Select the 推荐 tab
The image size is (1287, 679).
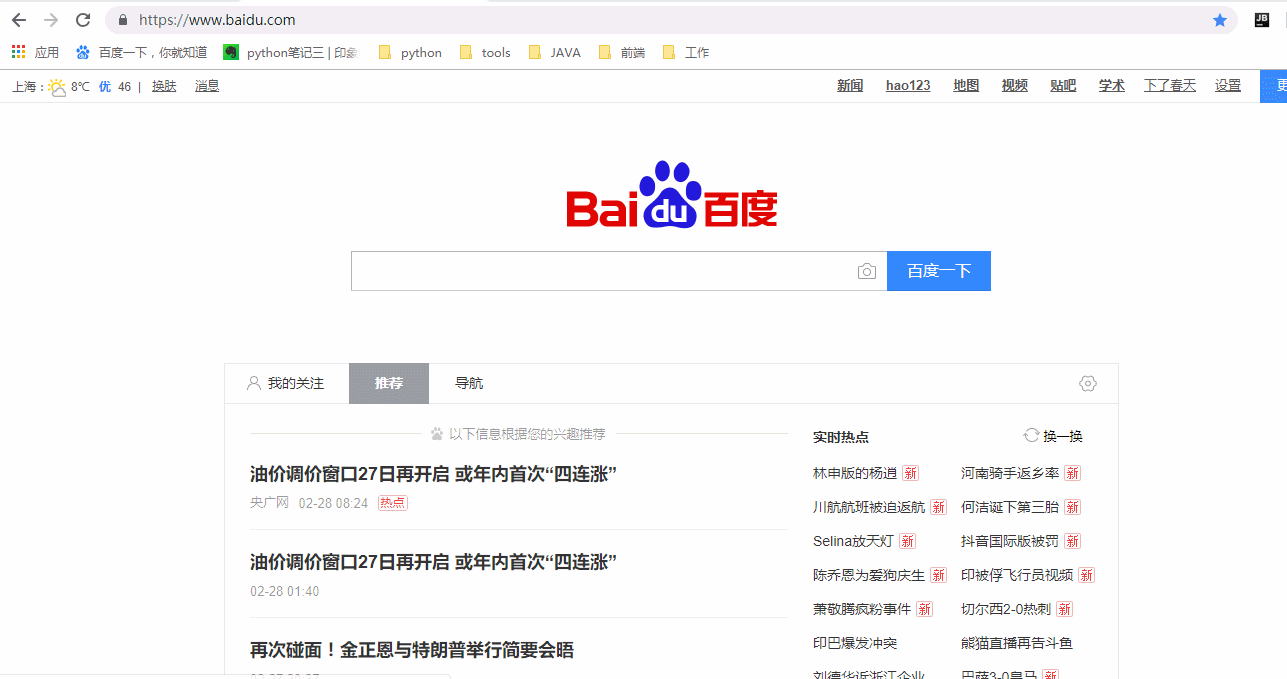[x=389, y=383]
